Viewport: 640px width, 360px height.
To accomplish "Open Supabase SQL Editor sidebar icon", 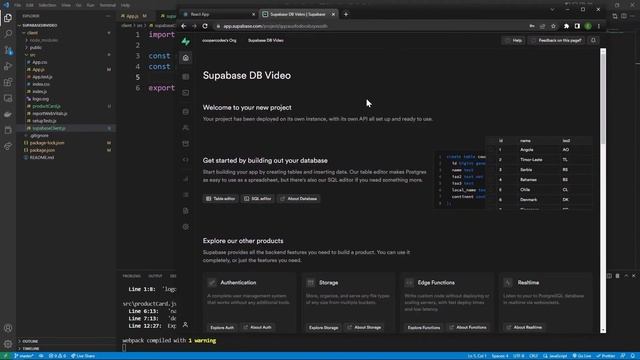I will [186, 93].
